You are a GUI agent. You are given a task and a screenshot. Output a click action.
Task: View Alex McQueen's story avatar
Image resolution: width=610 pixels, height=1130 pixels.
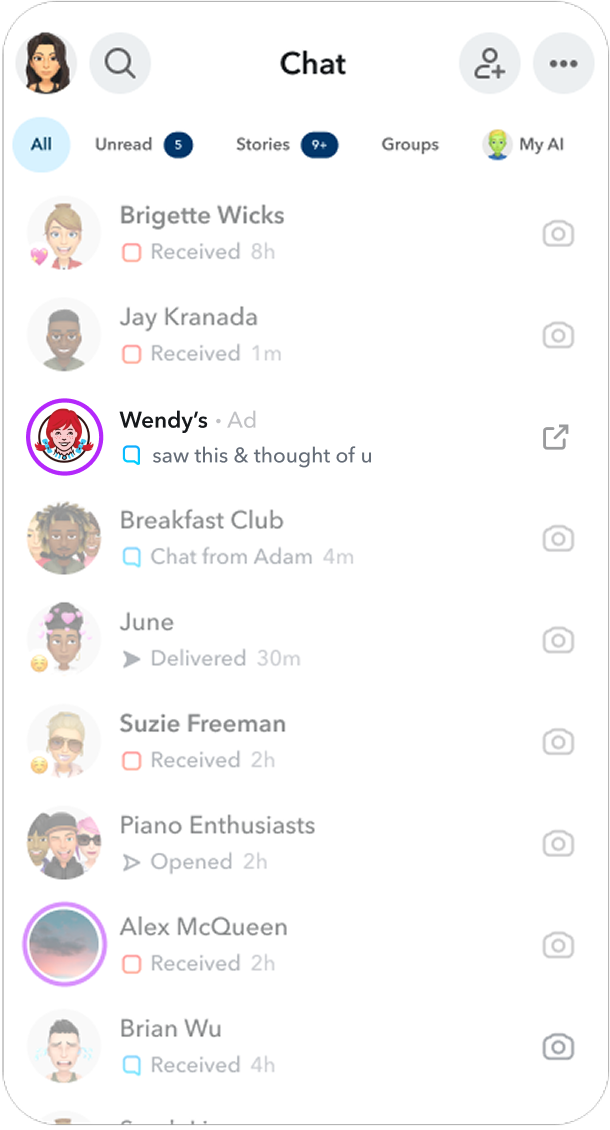[x=64, y=945]
